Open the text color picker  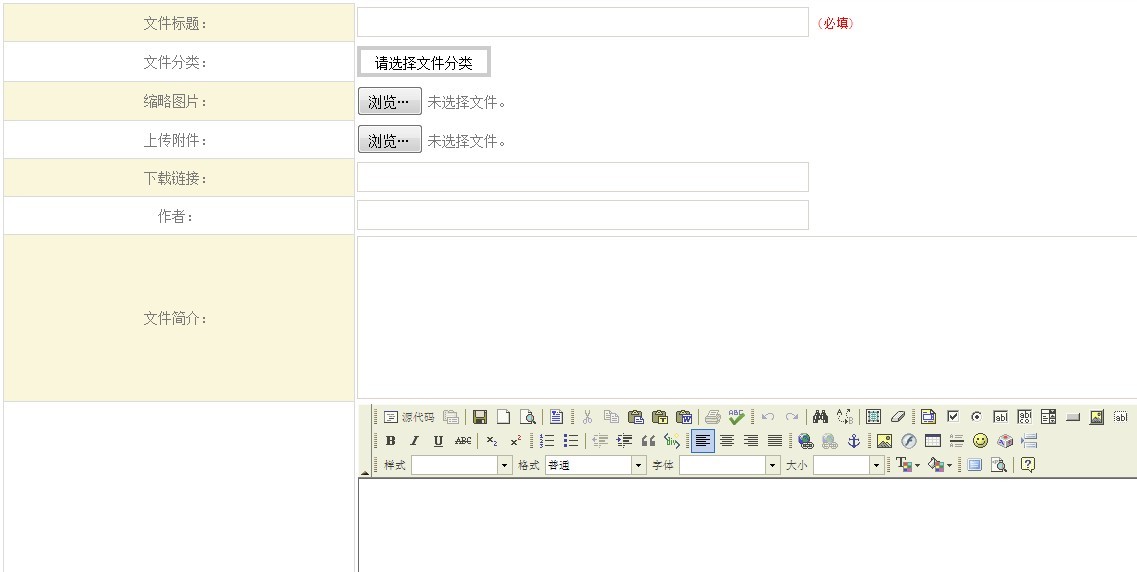907,466
